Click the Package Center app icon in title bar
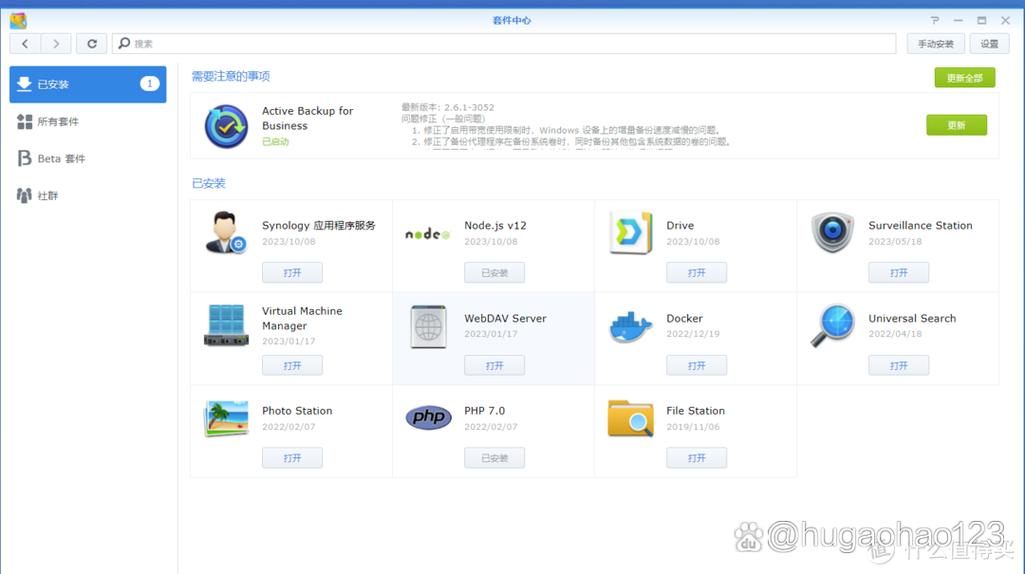This screenshot has height=574, width=1025. click(18, 20)
